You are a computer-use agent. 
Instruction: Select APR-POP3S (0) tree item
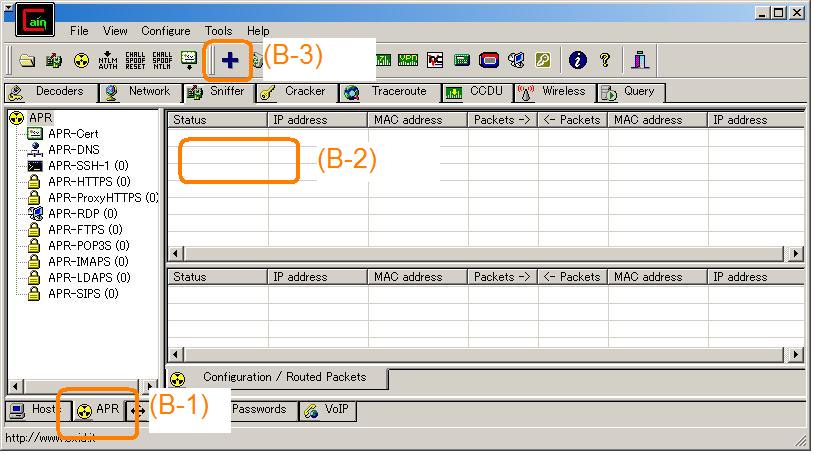89,246
